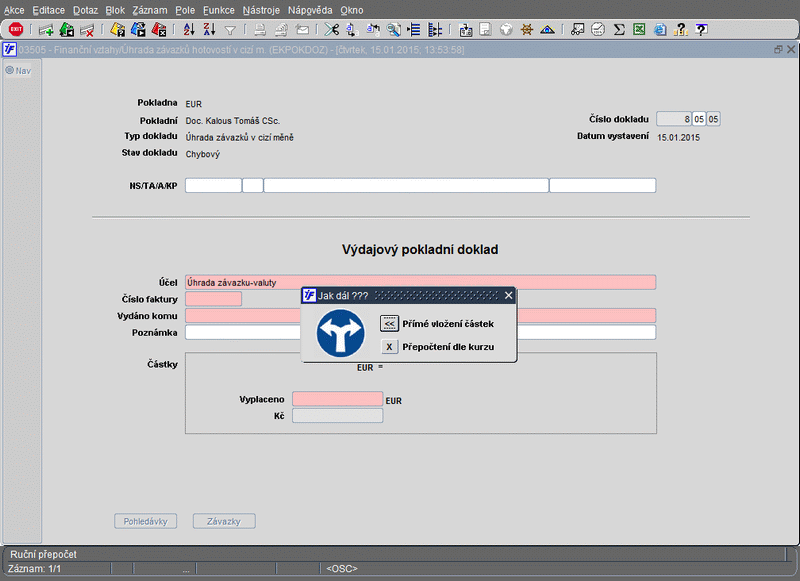Image resolution: width=800 pixels, height=581 pixels.
Task: Choose Přepočtení dle kurzu via X button
Action: (x=389, y=347)
